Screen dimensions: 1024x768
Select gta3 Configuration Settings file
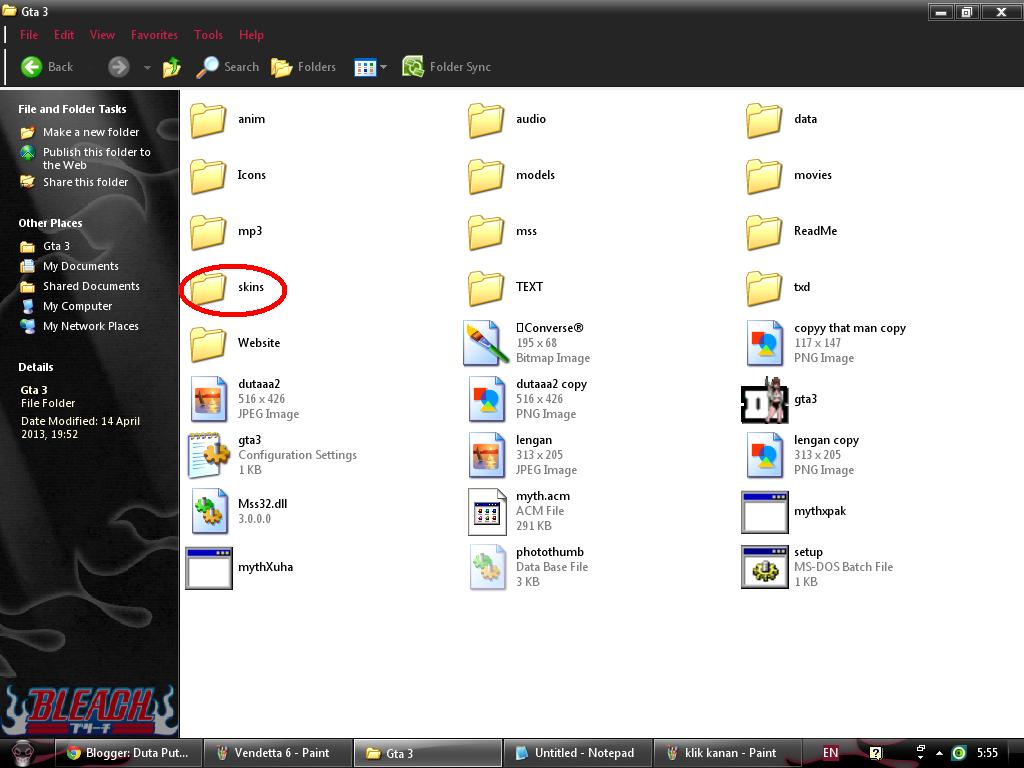pos(272,455)
